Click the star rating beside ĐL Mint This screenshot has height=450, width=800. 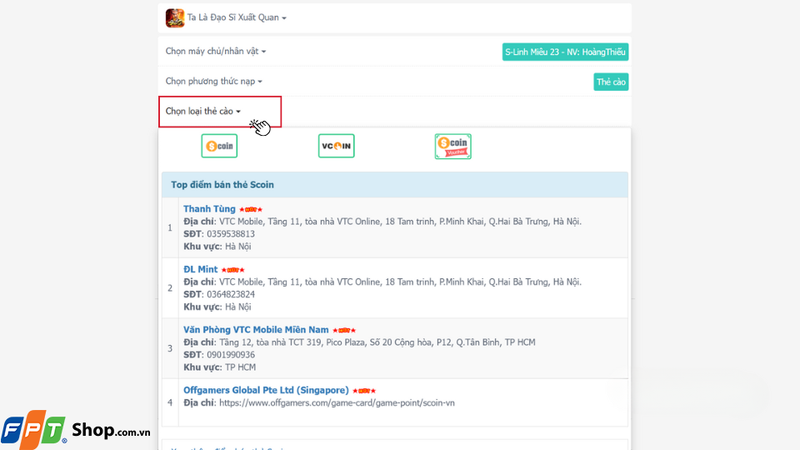(233, 270)
